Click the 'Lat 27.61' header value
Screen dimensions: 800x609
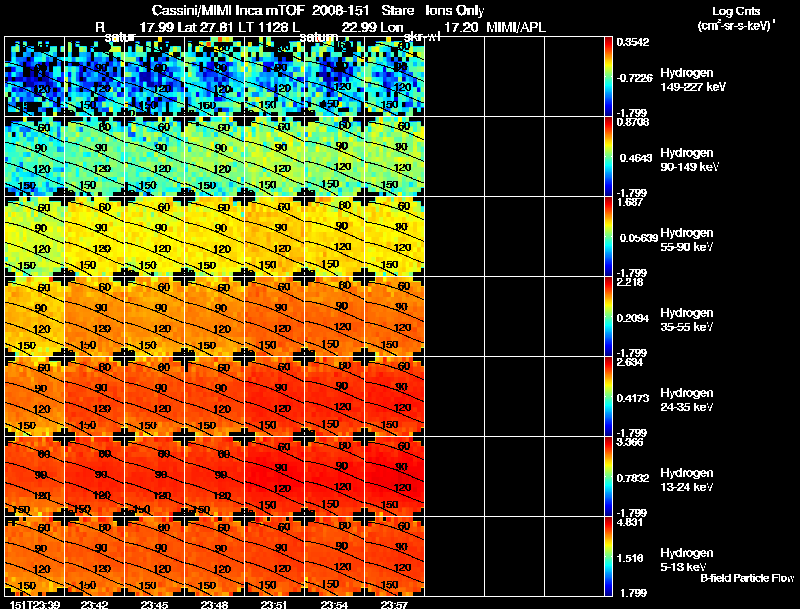[207, 28]
